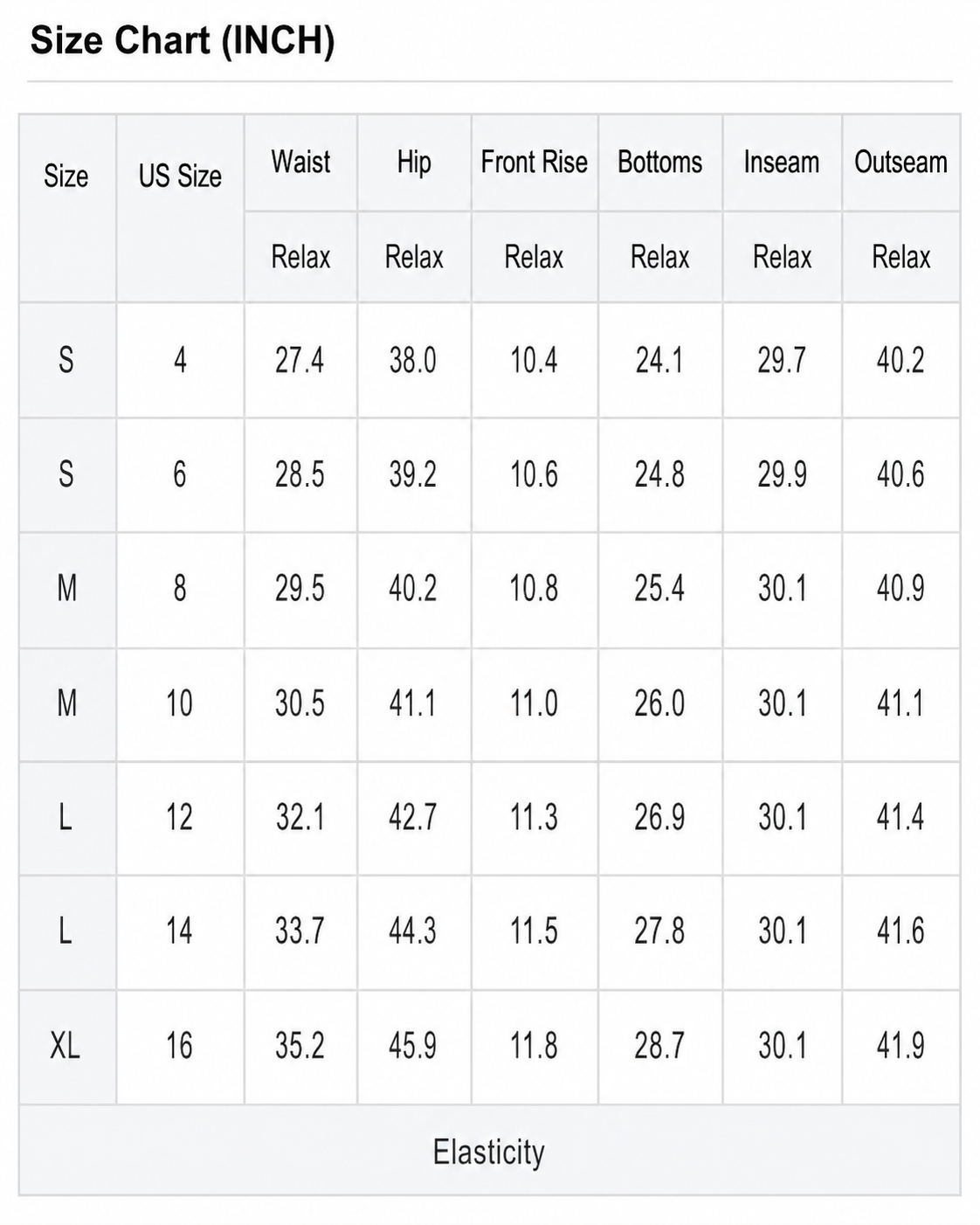
Task: Select the inseam value 29.7
Action: pyautogui.click(x=782, y=360)
